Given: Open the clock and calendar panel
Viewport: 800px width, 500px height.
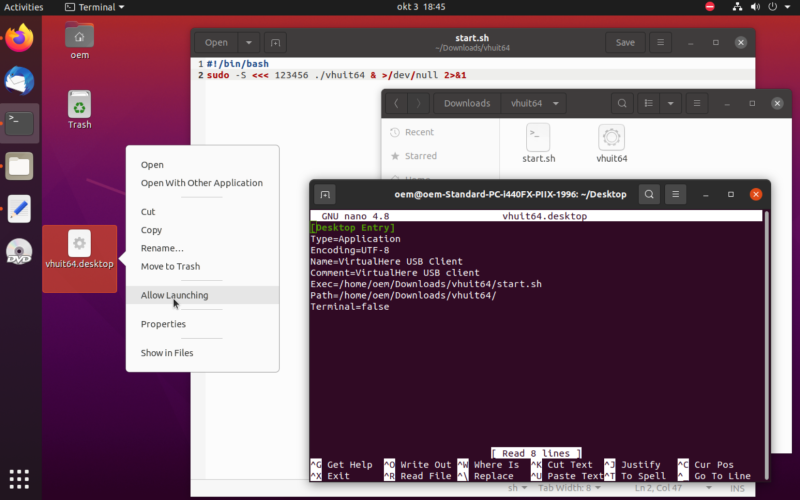Looking at the screenshot, I should [x=421, y=7].
